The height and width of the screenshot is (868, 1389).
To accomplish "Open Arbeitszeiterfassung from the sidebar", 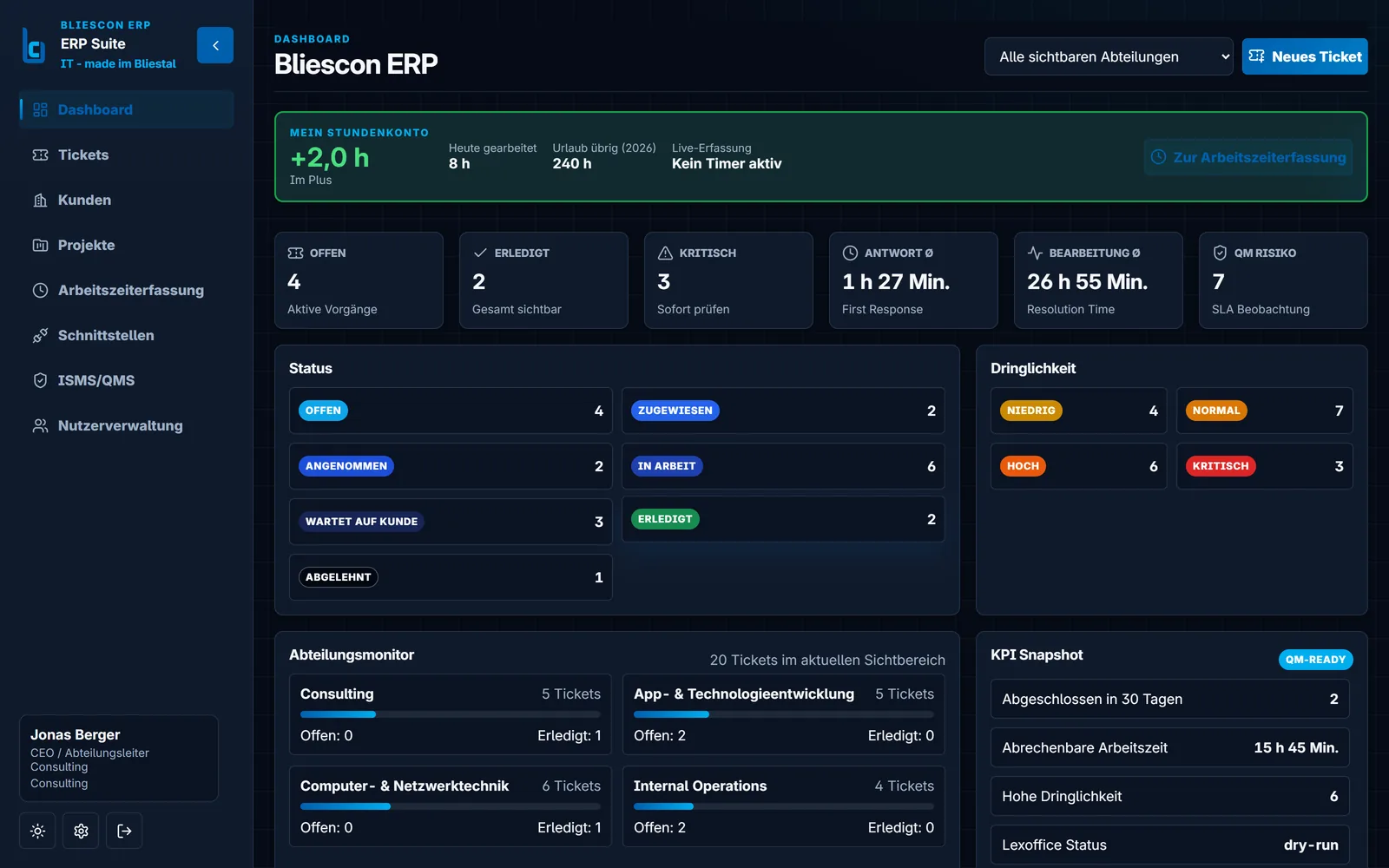I will (127, 290).
